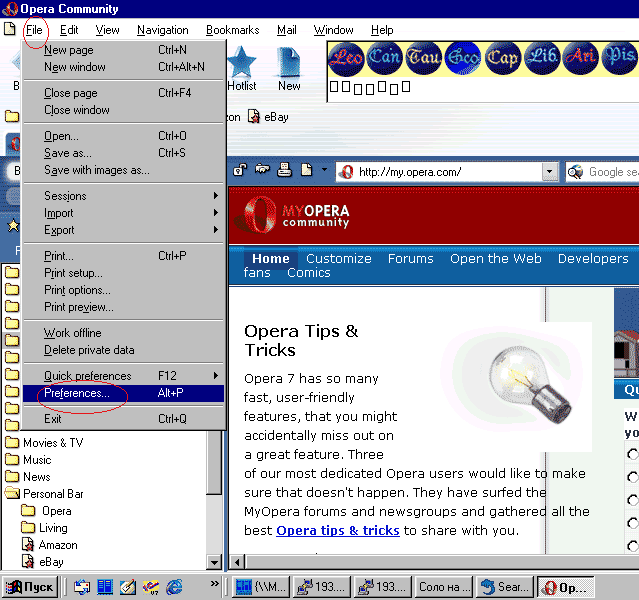Screen dimensions: 639x600
Task: Click the light bulb image on the page
Action: point(530,385)
